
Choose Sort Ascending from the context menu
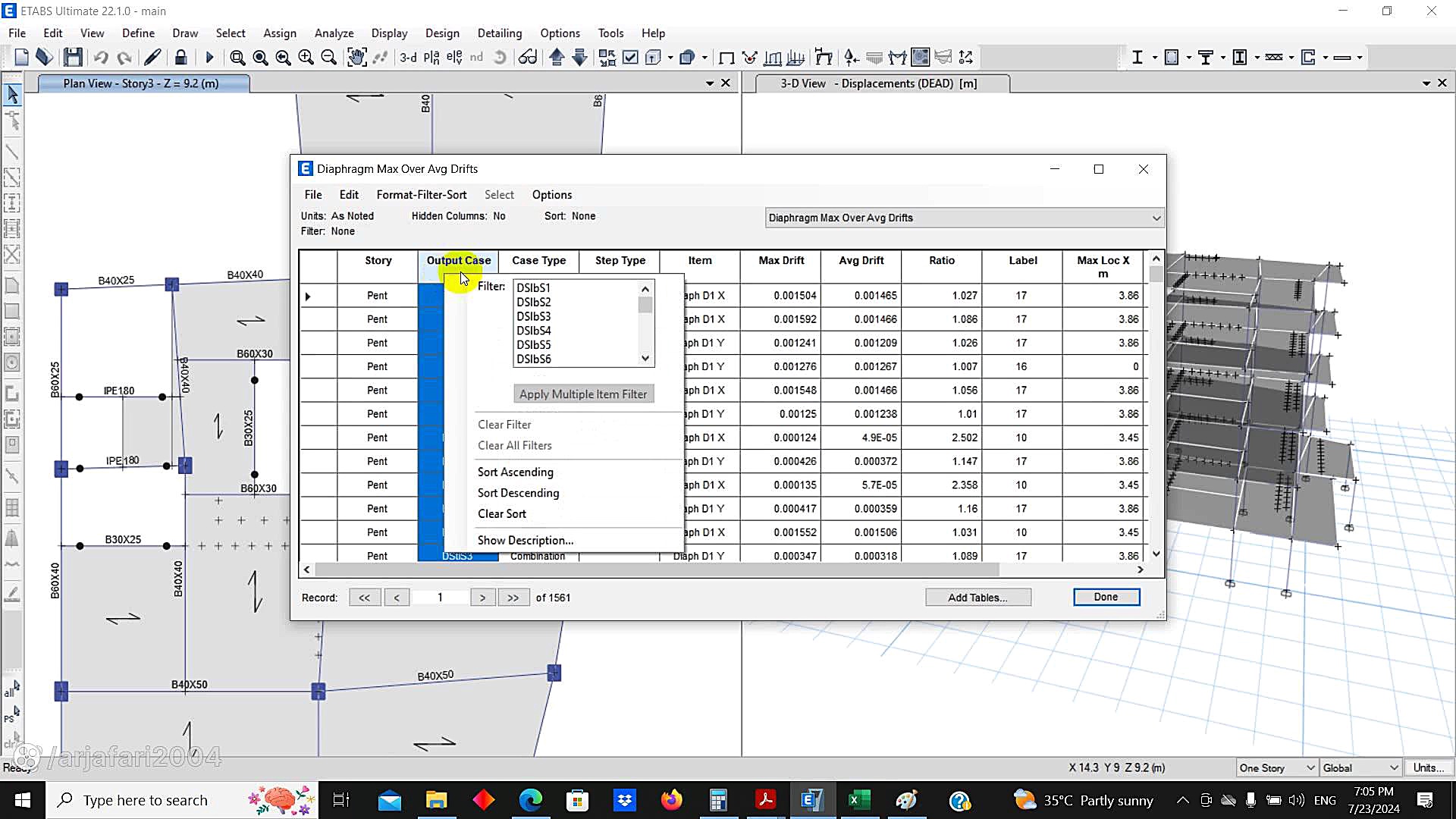[516, 472]
